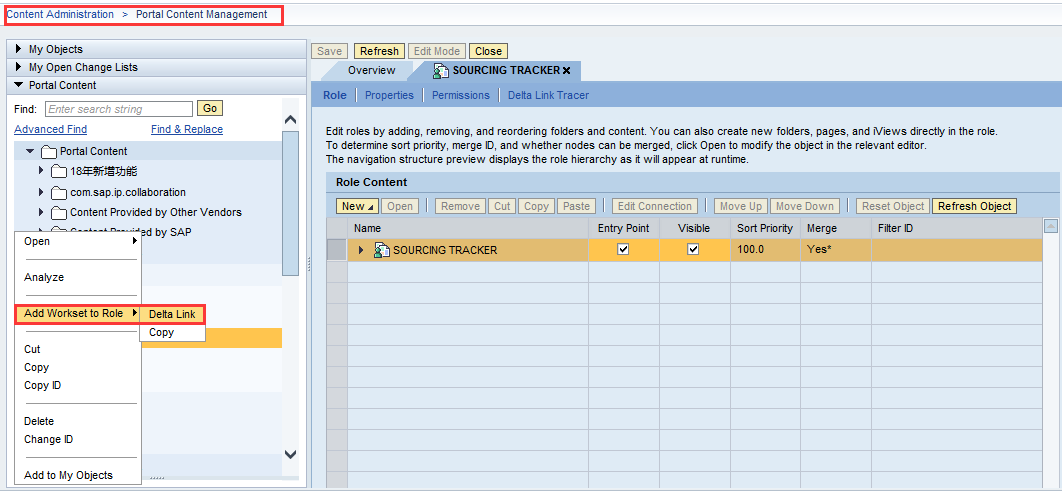Open the Advanced Find link
Image resolution: width=1062 pixels, height=496 pixels.
(50, 129)
